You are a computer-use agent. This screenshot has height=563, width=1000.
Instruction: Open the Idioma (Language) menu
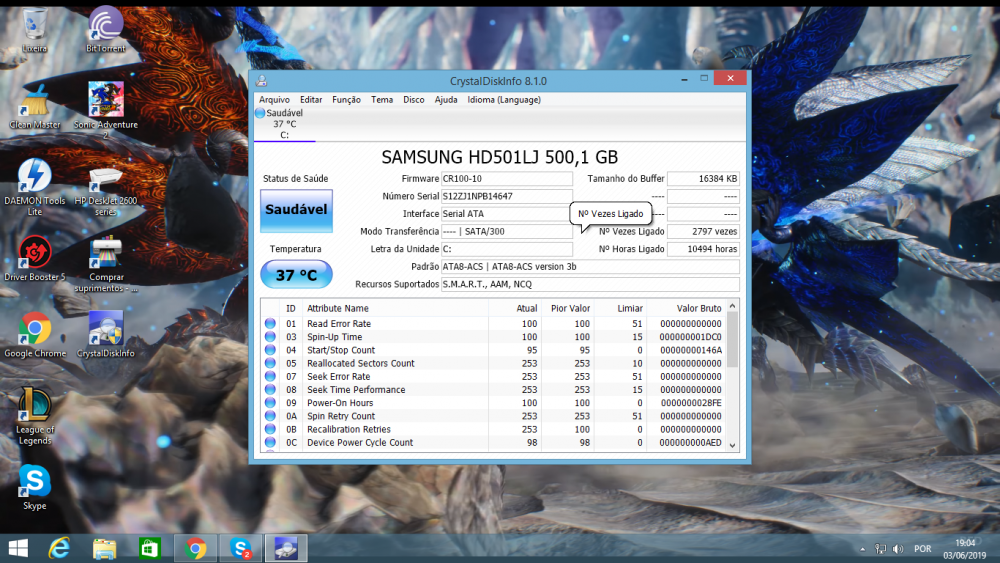(504, 100)
